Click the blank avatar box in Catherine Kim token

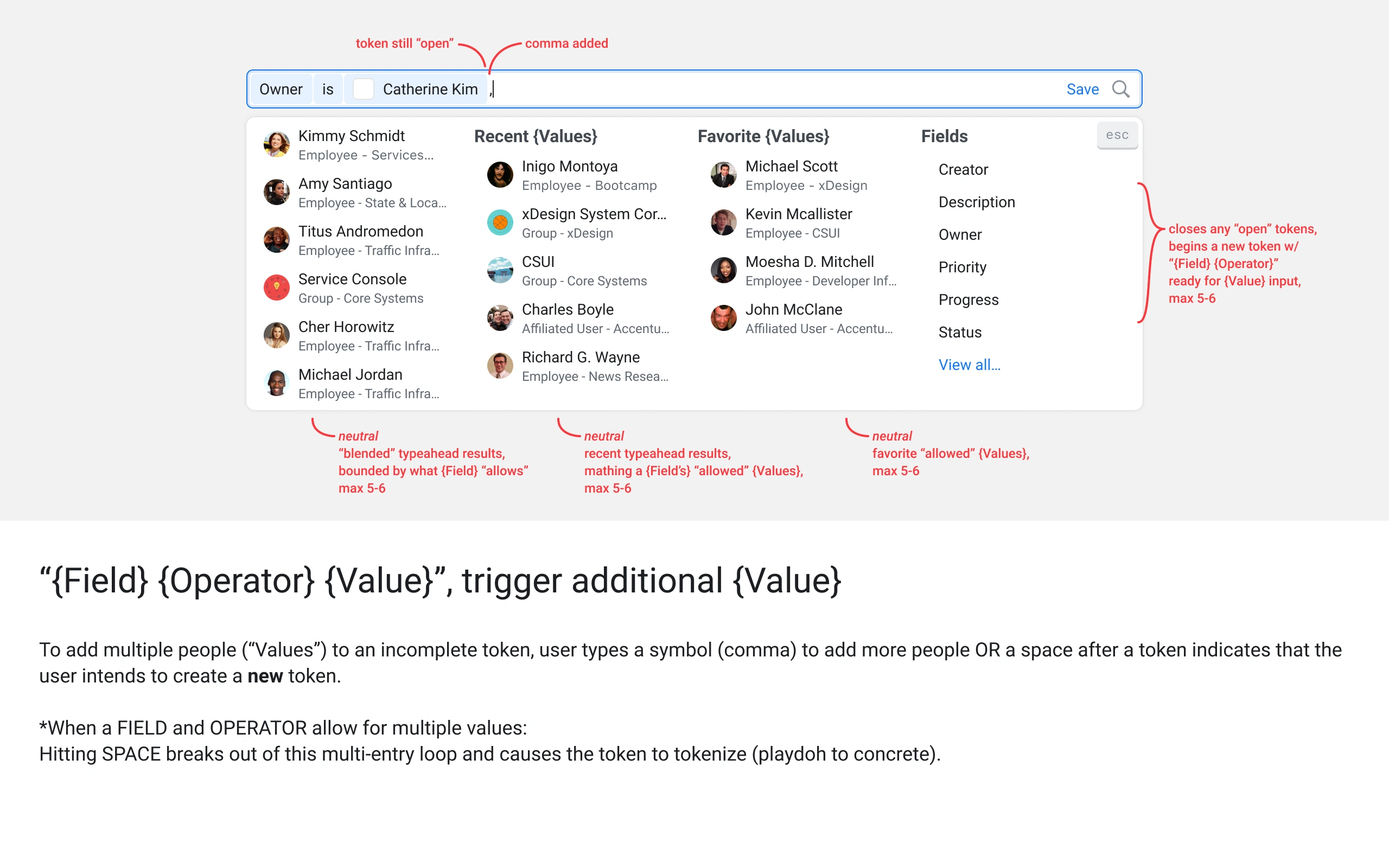click(x=363, y=89)
